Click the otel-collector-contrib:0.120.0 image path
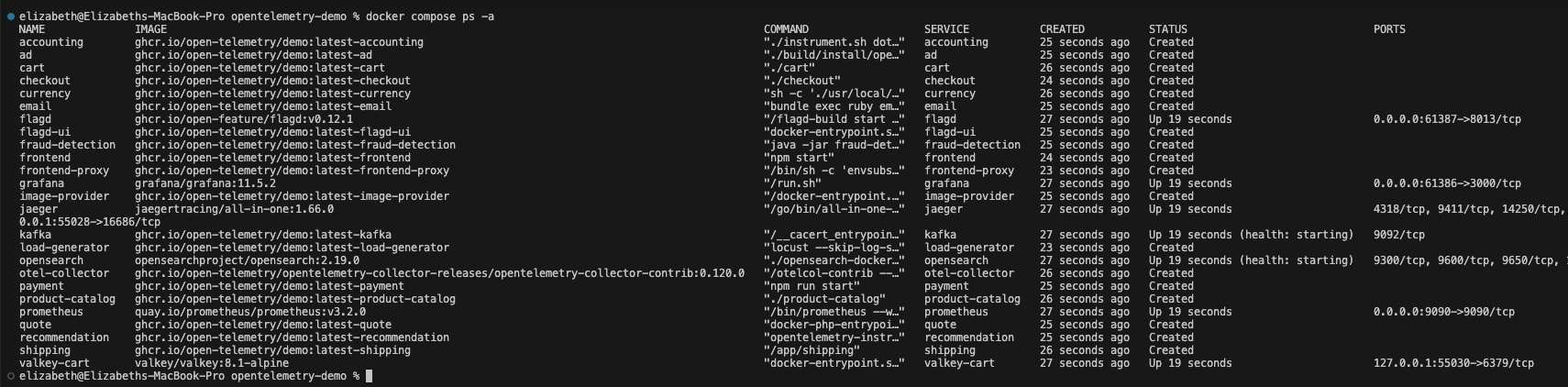Image resolution: width=1568 pixels, height=387 pixels. pos(439,273)
